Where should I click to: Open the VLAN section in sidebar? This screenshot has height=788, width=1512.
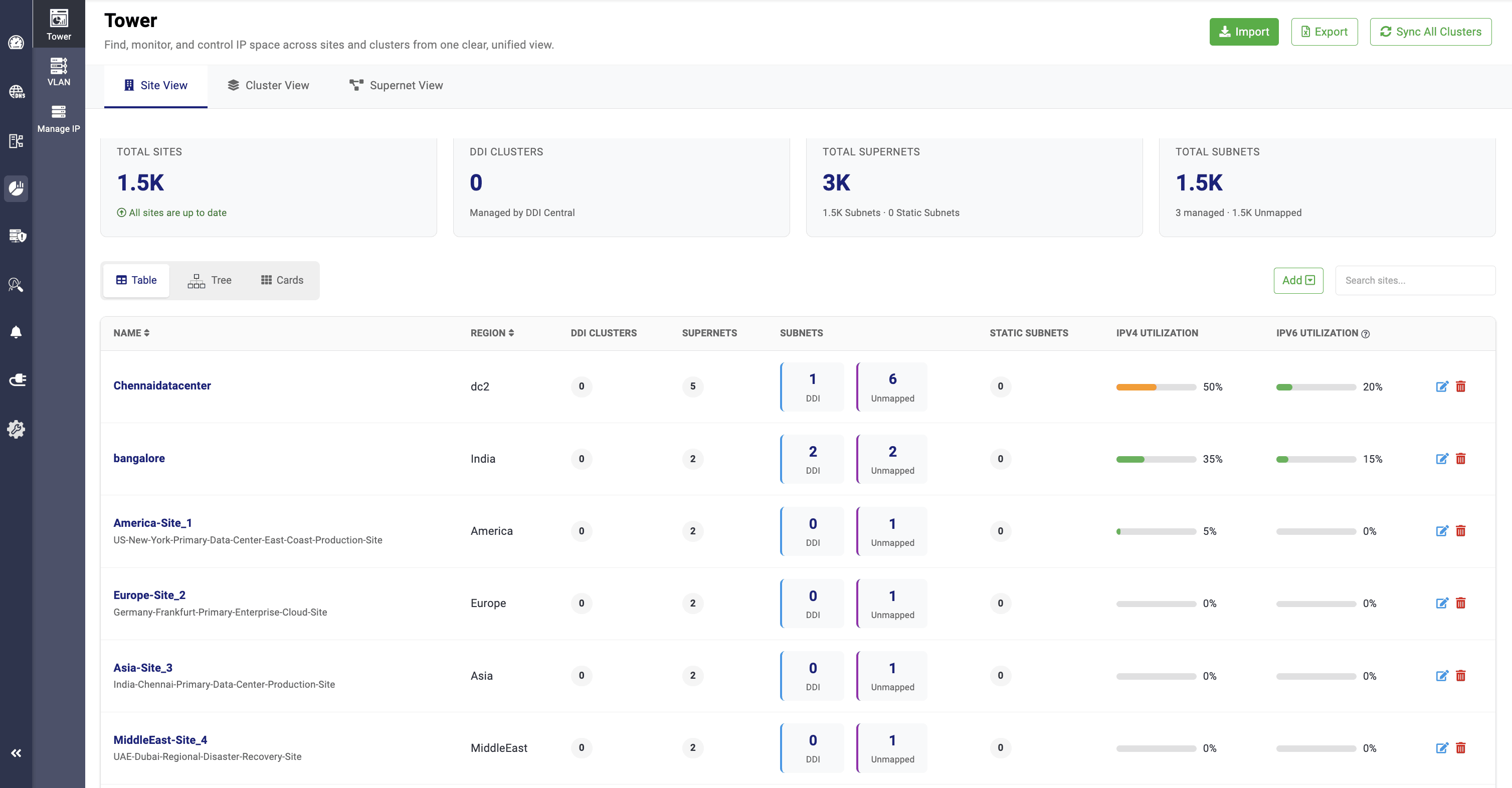59,72
